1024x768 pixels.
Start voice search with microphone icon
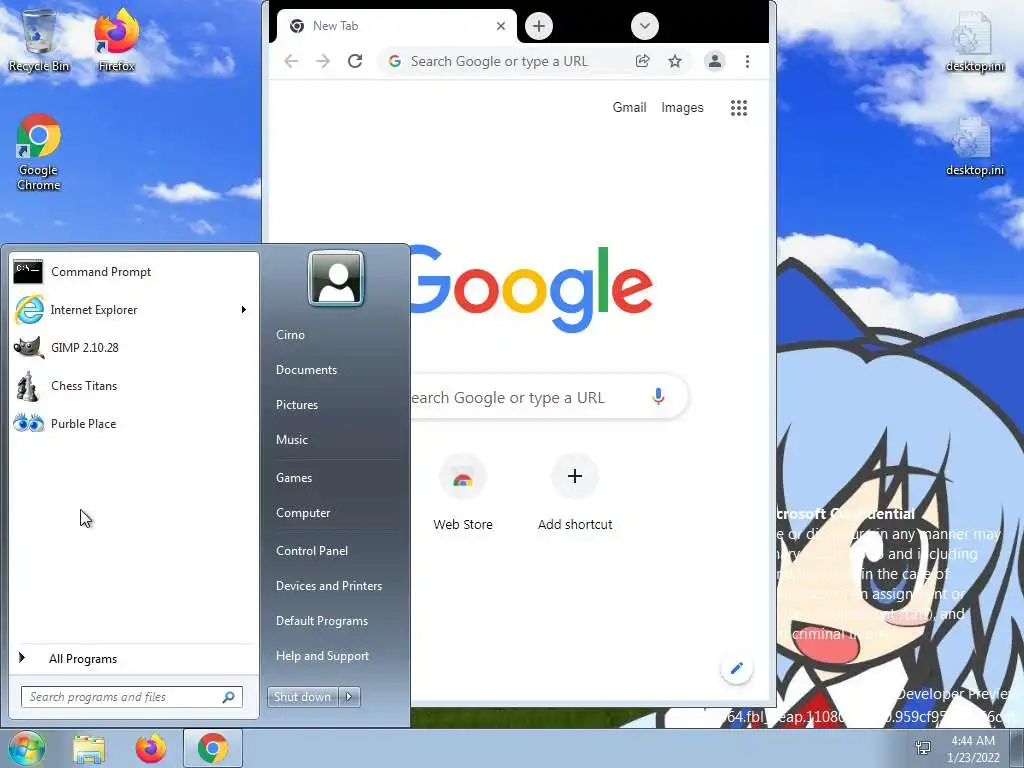click(x=658, y=396)
